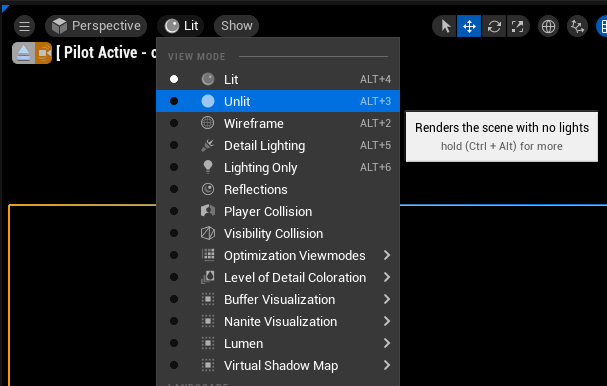Select the Wireframe radio button
Viewport: 607px width, 386px height.
(x=174, y=123)
